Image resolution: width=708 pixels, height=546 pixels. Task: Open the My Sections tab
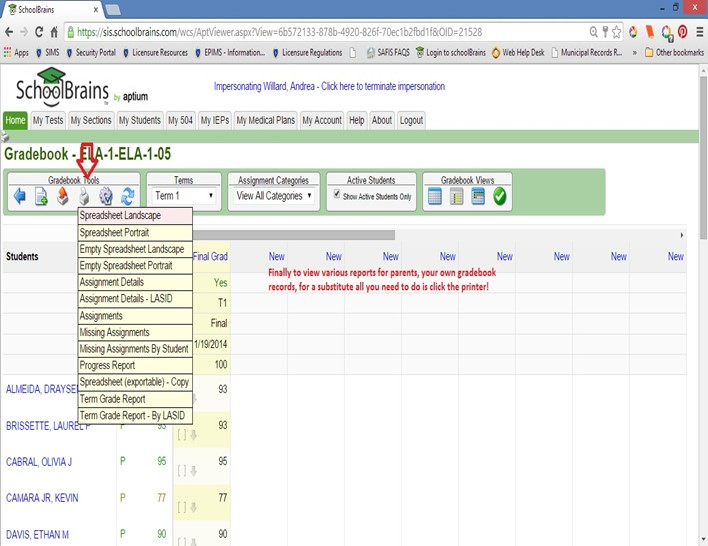pyautogui.click(x=91, y=121)
